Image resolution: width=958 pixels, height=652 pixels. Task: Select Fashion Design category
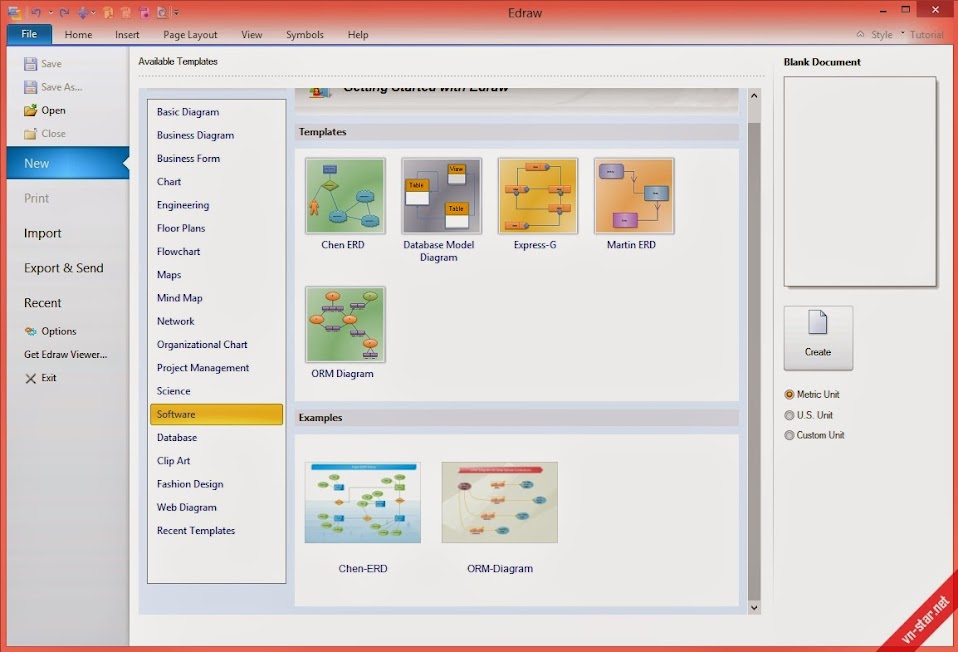tap(190, 484)
